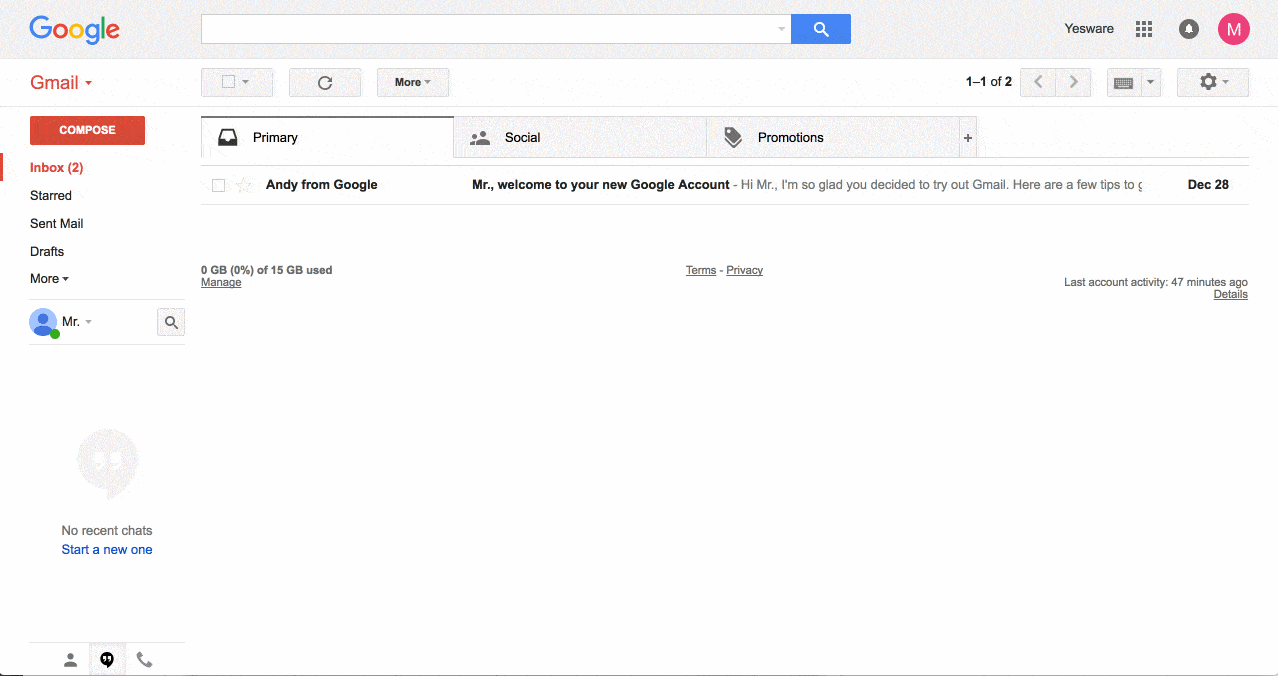Open Hangouts chat icon at bottom
Screen dimensions: 1278x676
pos(107,659)
